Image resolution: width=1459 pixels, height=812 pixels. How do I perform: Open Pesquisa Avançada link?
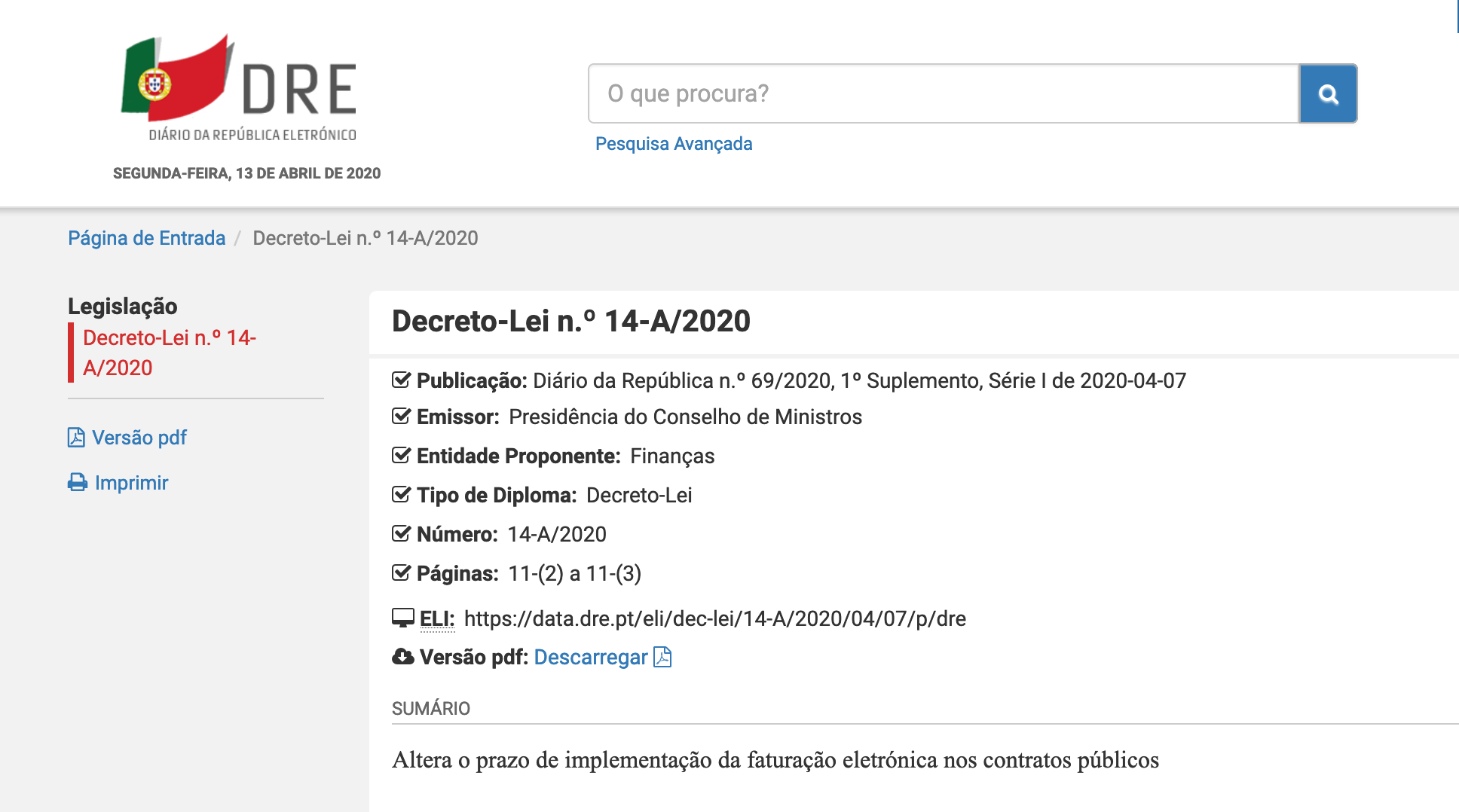(x=674, y=144)
